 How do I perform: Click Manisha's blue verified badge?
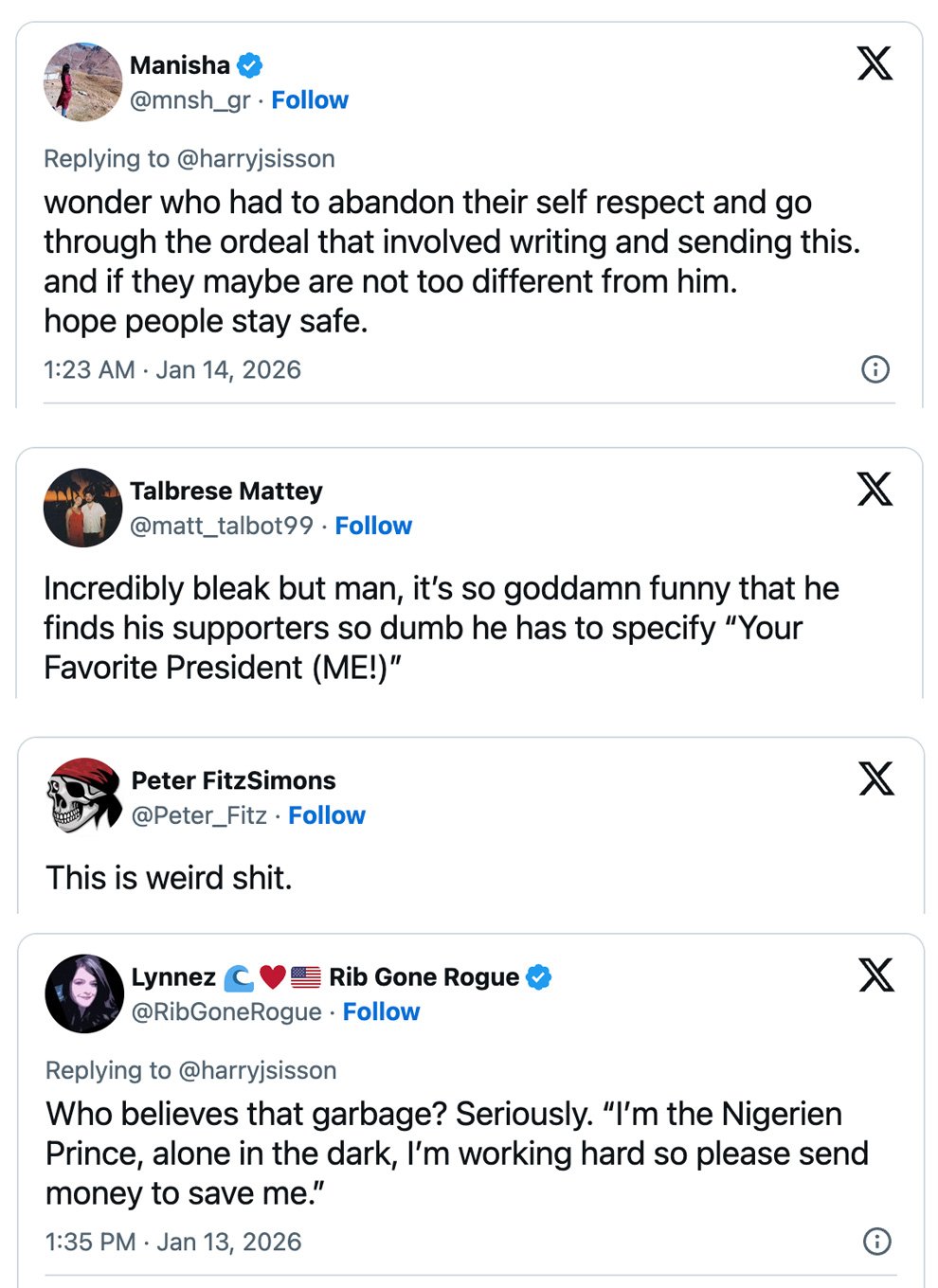pos(250,65)
